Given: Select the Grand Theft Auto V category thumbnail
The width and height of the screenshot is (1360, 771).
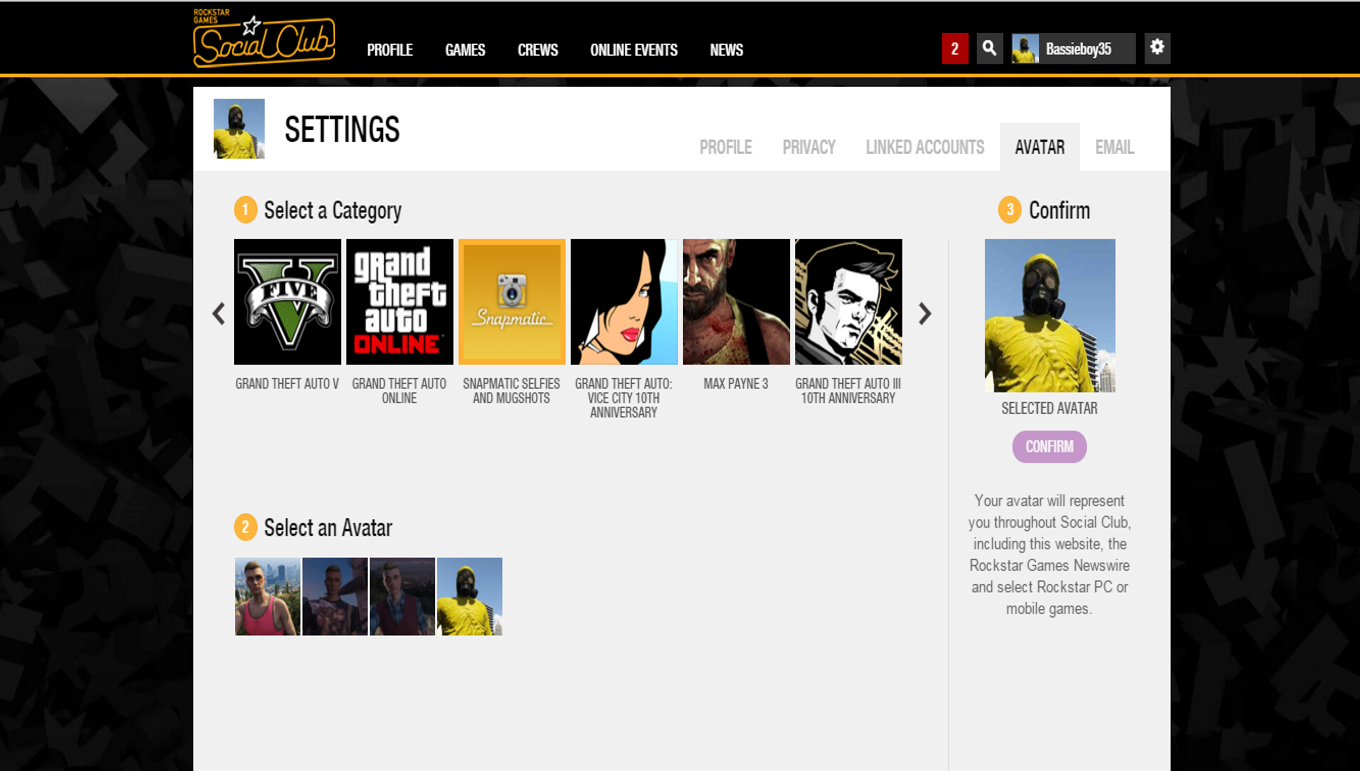Looking at the screenshot, I should point(287,302).
